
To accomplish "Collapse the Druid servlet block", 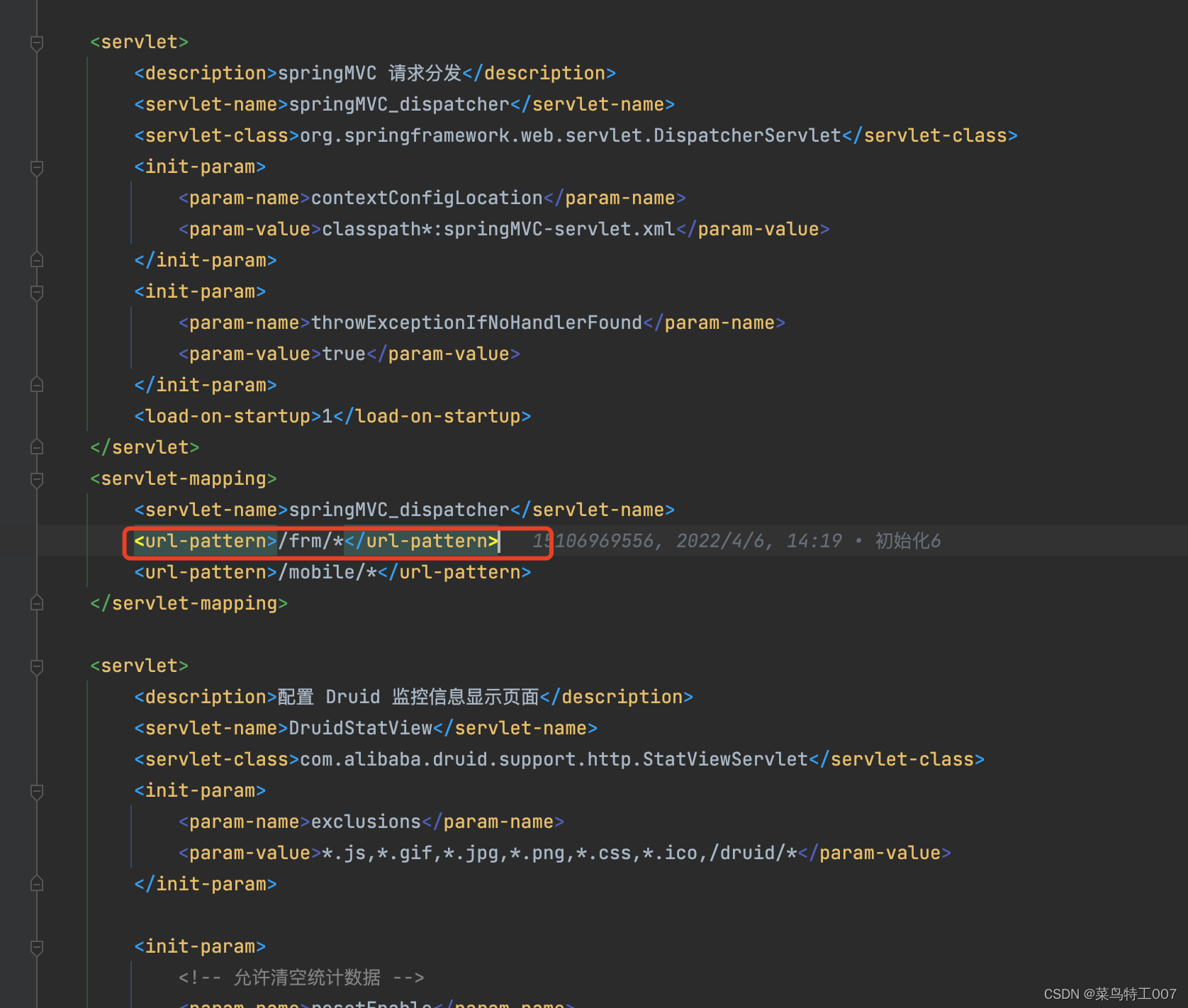I will click(37, 666).
